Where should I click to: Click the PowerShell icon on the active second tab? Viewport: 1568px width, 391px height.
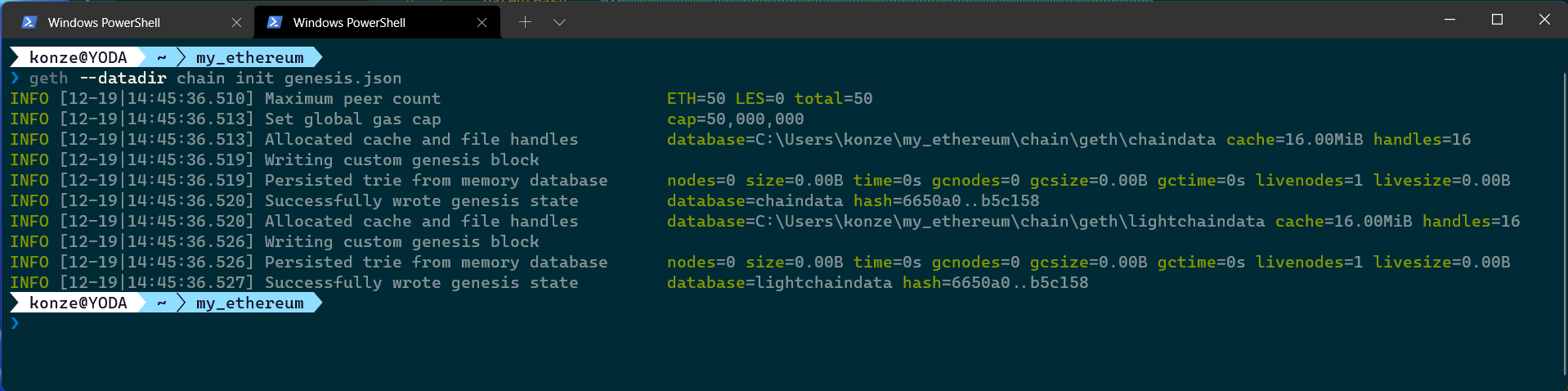click(275, 22)
